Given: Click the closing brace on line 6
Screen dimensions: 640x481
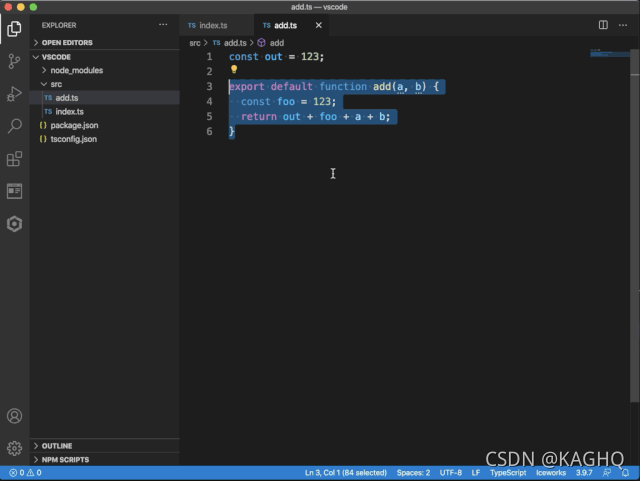Looking at the screenshot, I should click(x=232, y=131).
